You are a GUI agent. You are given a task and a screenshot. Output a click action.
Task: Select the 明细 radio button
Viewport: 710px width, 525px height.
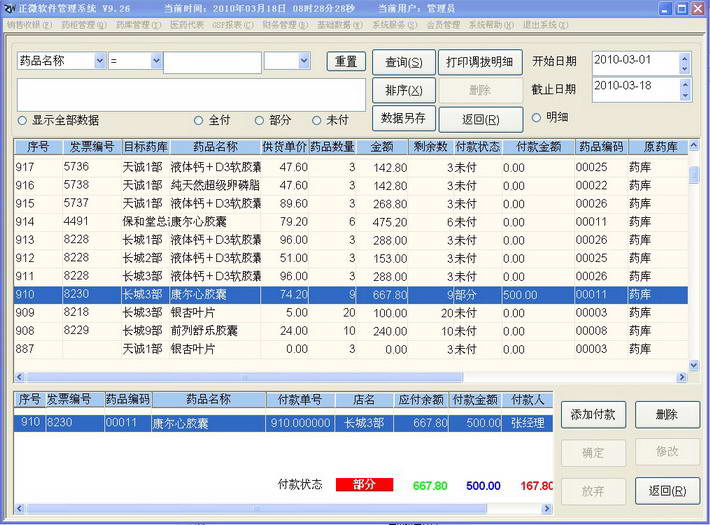coord(537,118)
